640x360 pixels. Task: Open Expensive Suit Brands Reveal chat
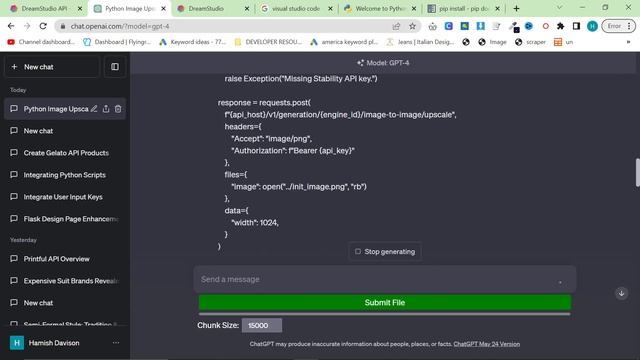point(65,281)
